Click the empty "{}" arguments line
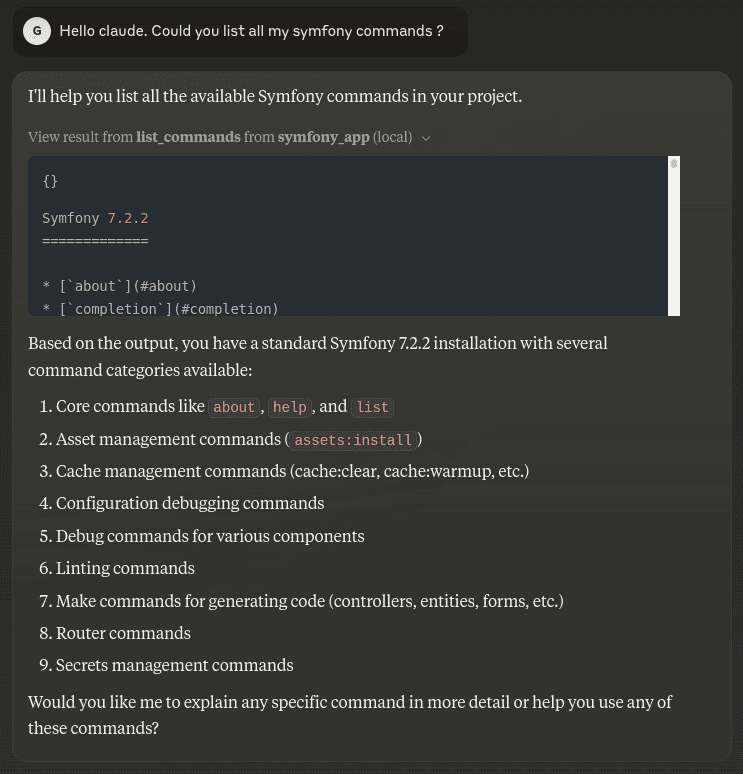The width and height of the screenshot is (743, 774). coord(50,181)
